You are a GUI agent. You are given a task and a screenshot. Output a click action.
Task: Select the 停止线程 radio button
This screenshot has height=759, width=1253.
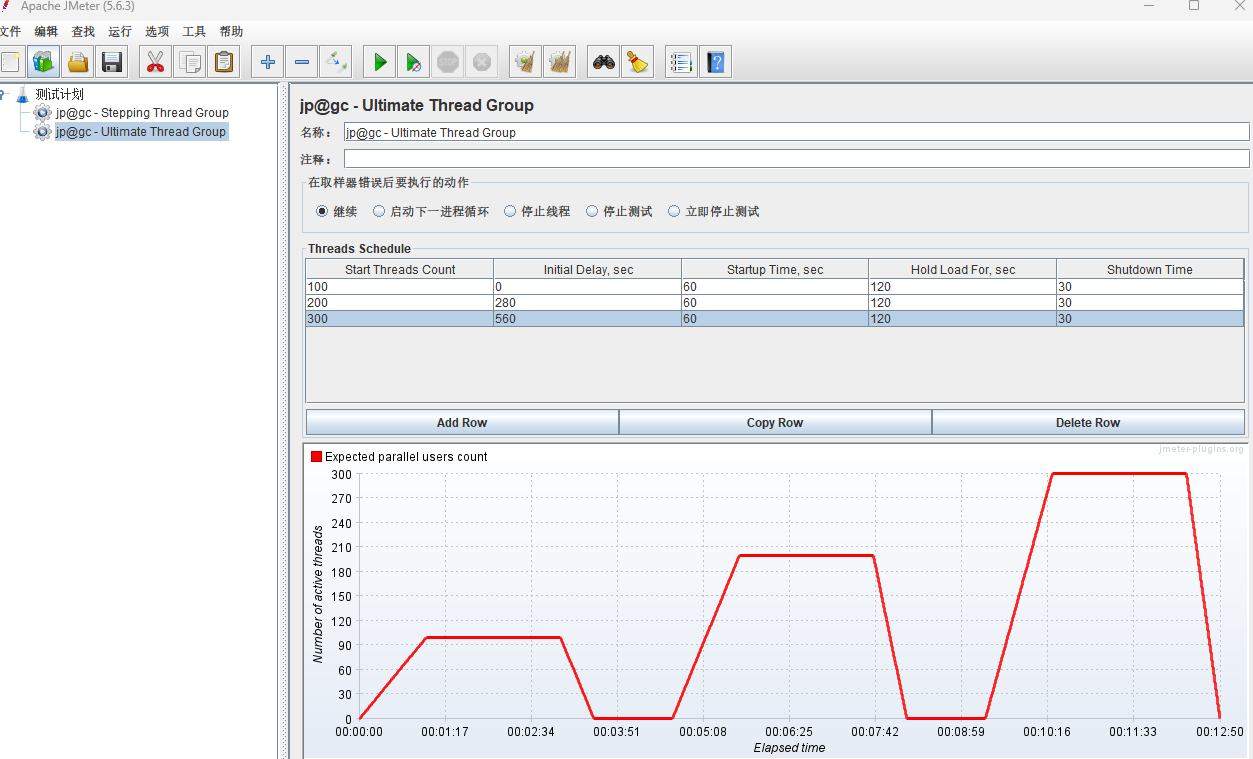510,211
